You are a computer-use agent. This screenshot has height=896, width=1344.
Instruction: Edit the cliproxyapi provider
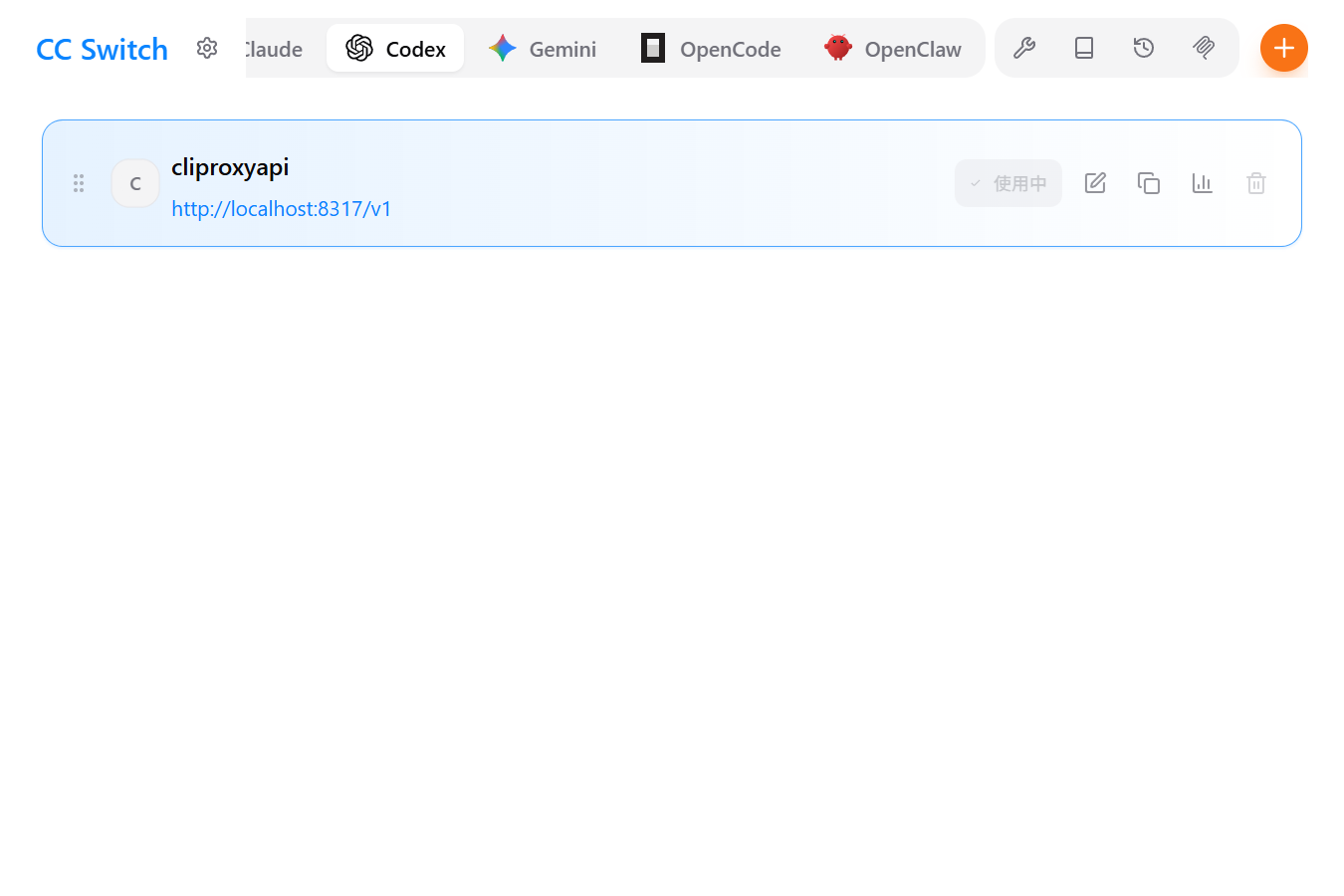point(1095,183)
